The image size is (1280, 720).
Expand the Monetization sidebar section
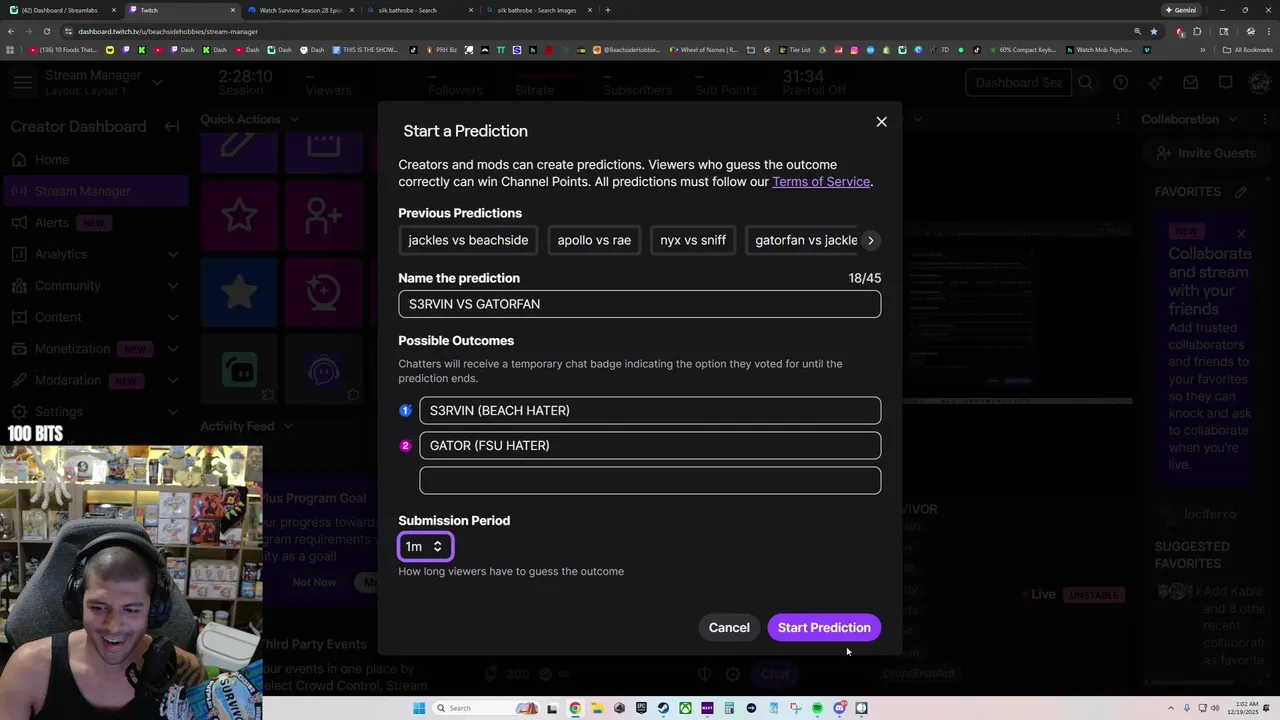173,348
